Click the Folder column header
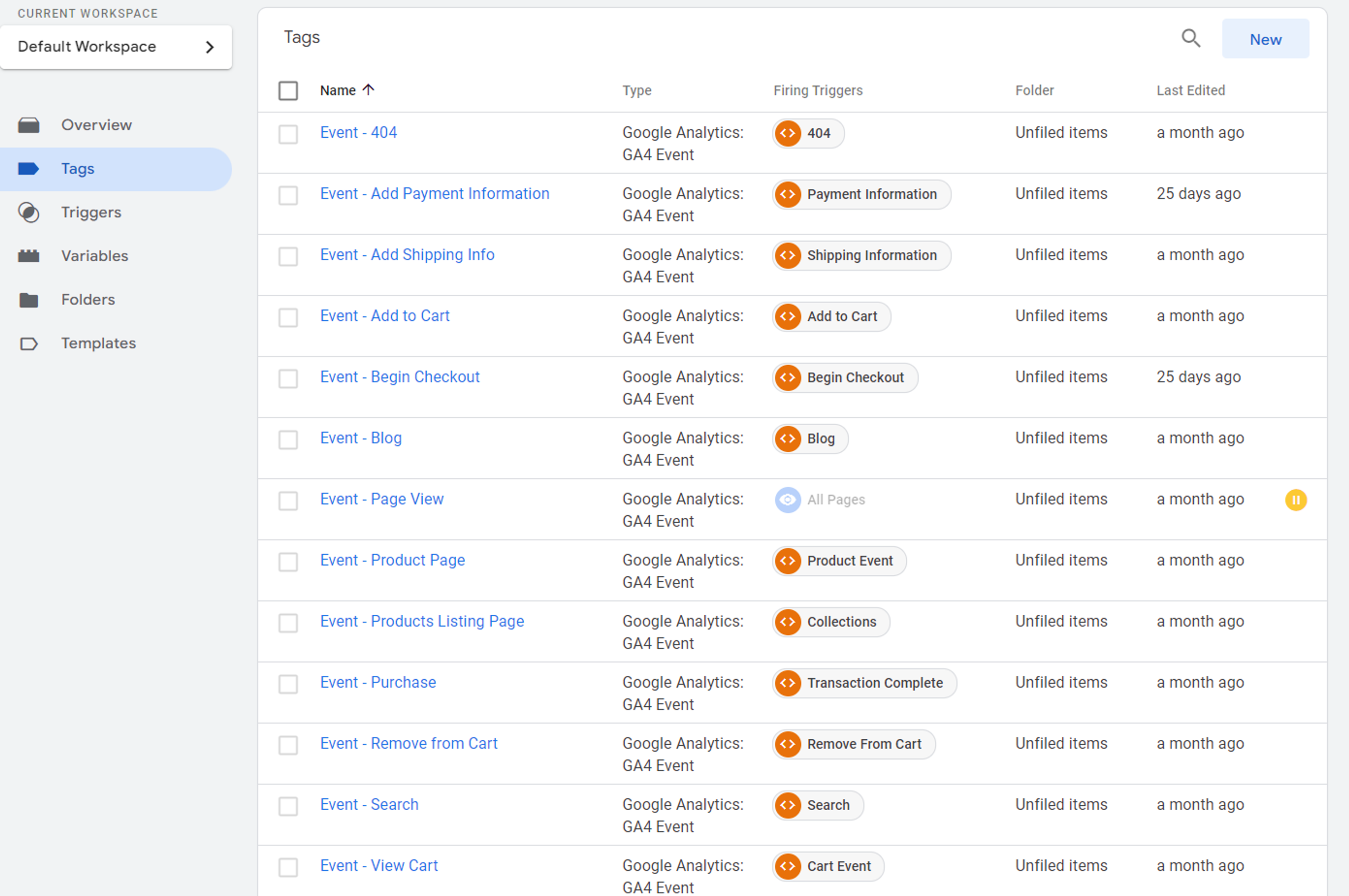The image size is (1349, 896). (x=1034, y=91)
